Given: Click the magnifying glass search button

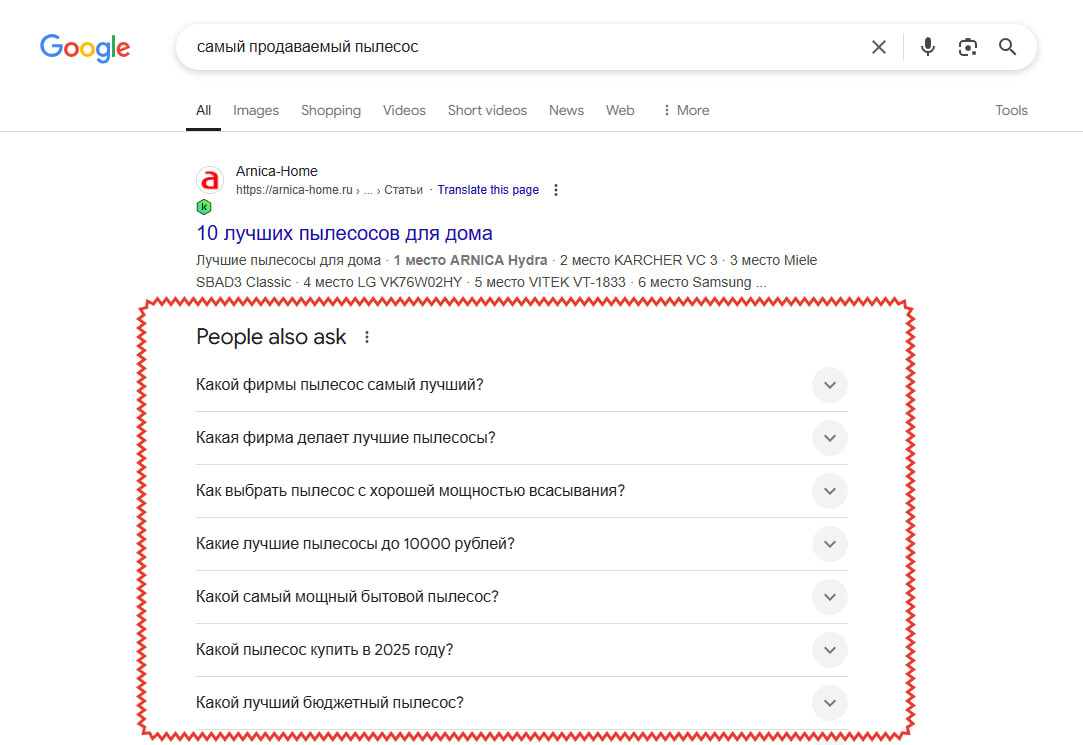Looking at the screenshot, I should tap(1007, 47).
